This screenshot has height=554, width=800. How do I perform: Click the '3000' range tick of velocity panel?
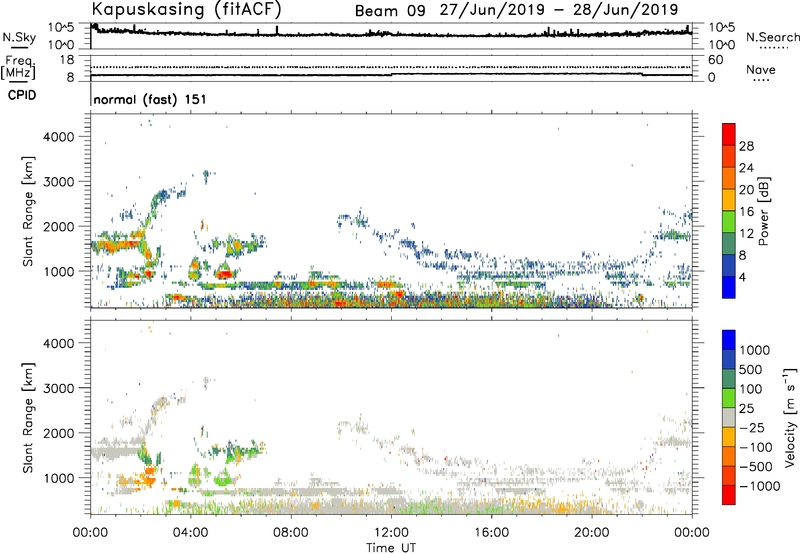tap(59, 388)
